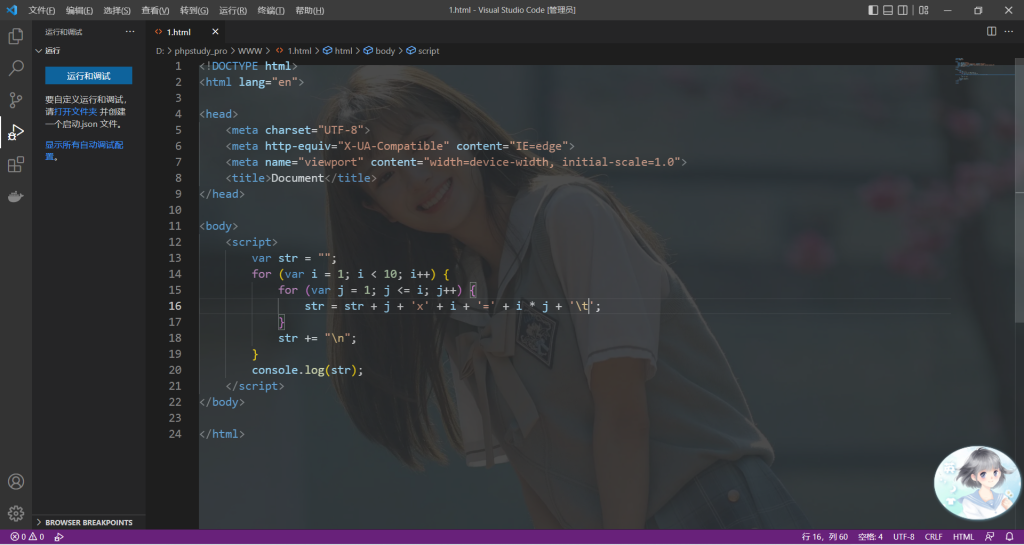The height and width of the screenshot is (545, 1024).
Task: Click the Accounts icon in activity bar
Action: (x=16, y=481)
